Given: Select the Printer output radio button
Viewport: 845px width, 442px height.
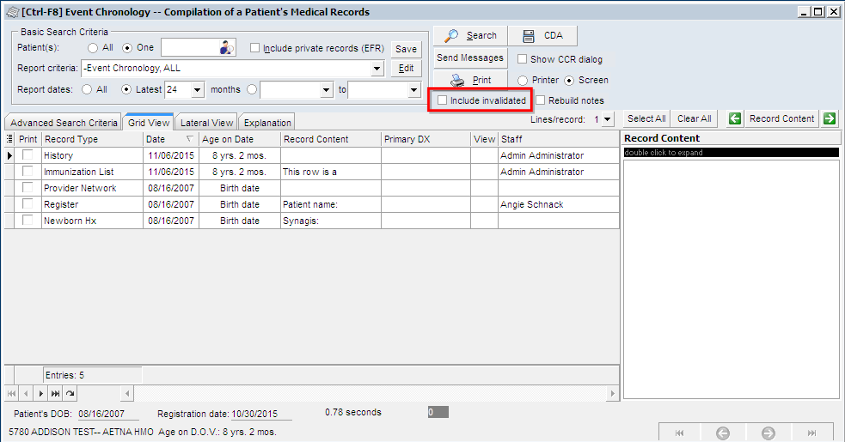Looking at the screenshot, I should point(522,80).
